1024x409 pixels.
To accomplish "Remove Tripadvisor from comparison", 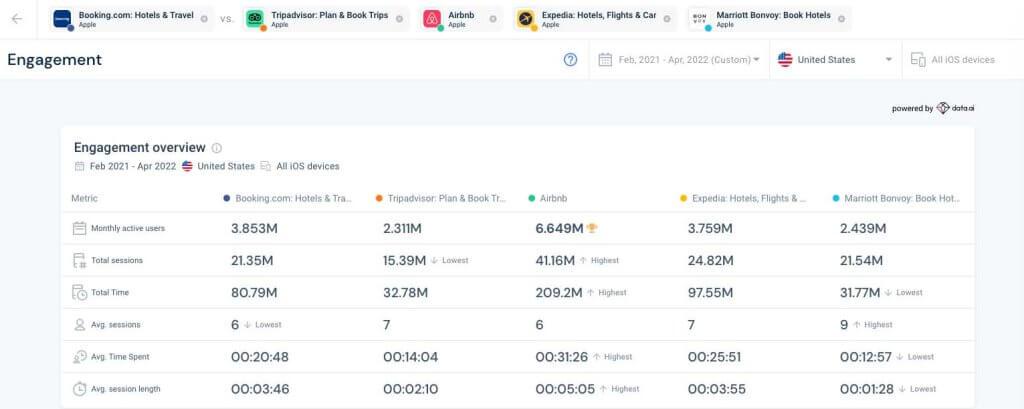I will tap(399, 19).
